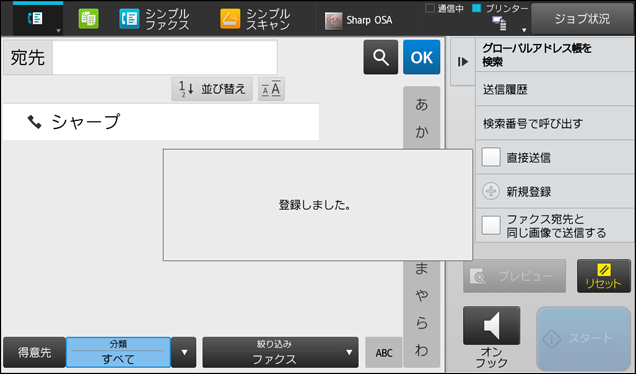
Task: Jump to あ index in address list
Action: tap(421, 105)
